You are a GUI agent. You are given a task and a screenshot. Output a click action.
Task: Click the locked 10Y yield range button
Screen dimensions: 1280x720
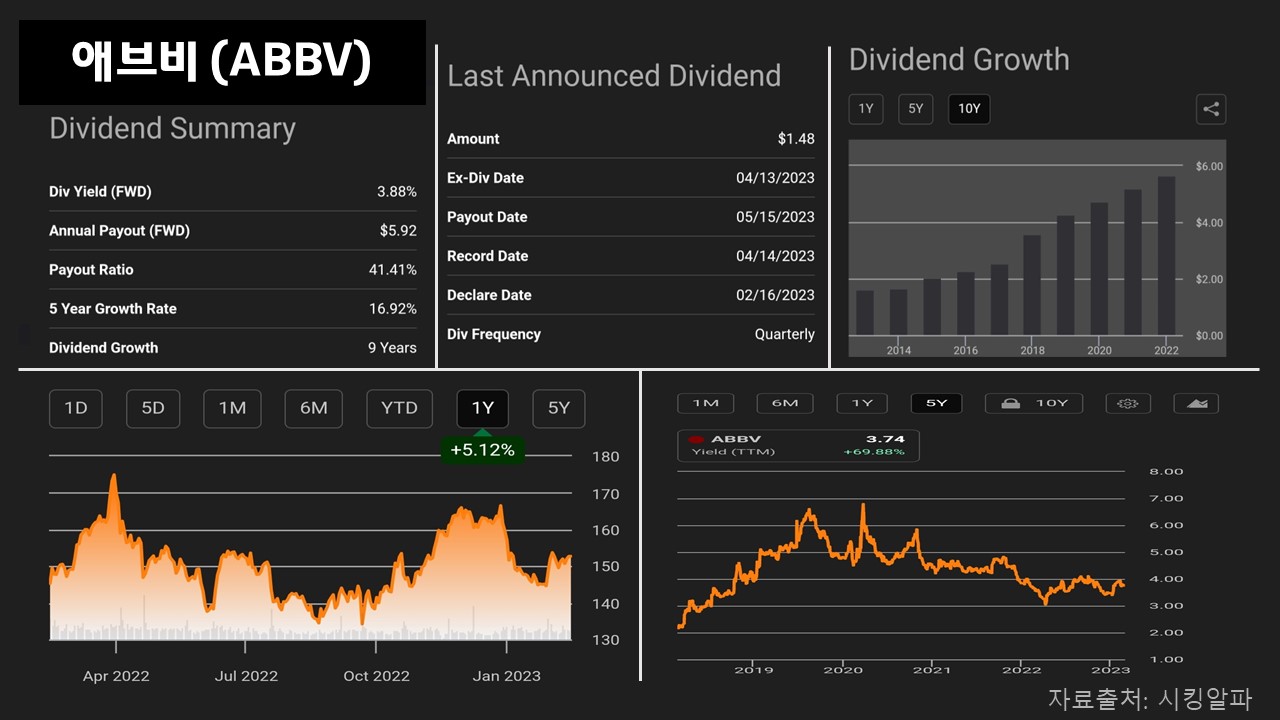[x=1034, y=403]
